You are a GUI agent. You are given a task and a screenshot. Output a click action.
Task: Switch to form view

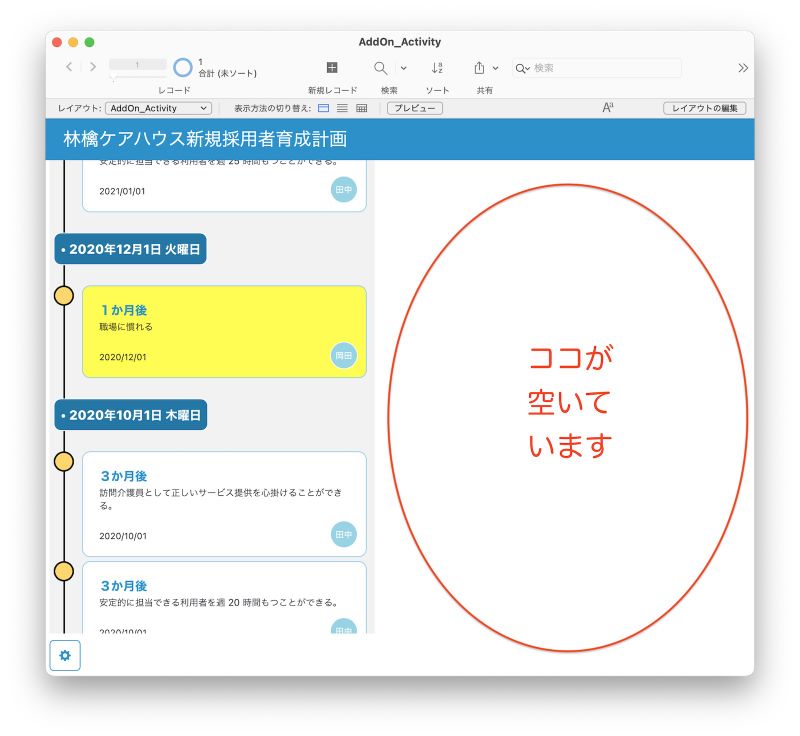323,108
